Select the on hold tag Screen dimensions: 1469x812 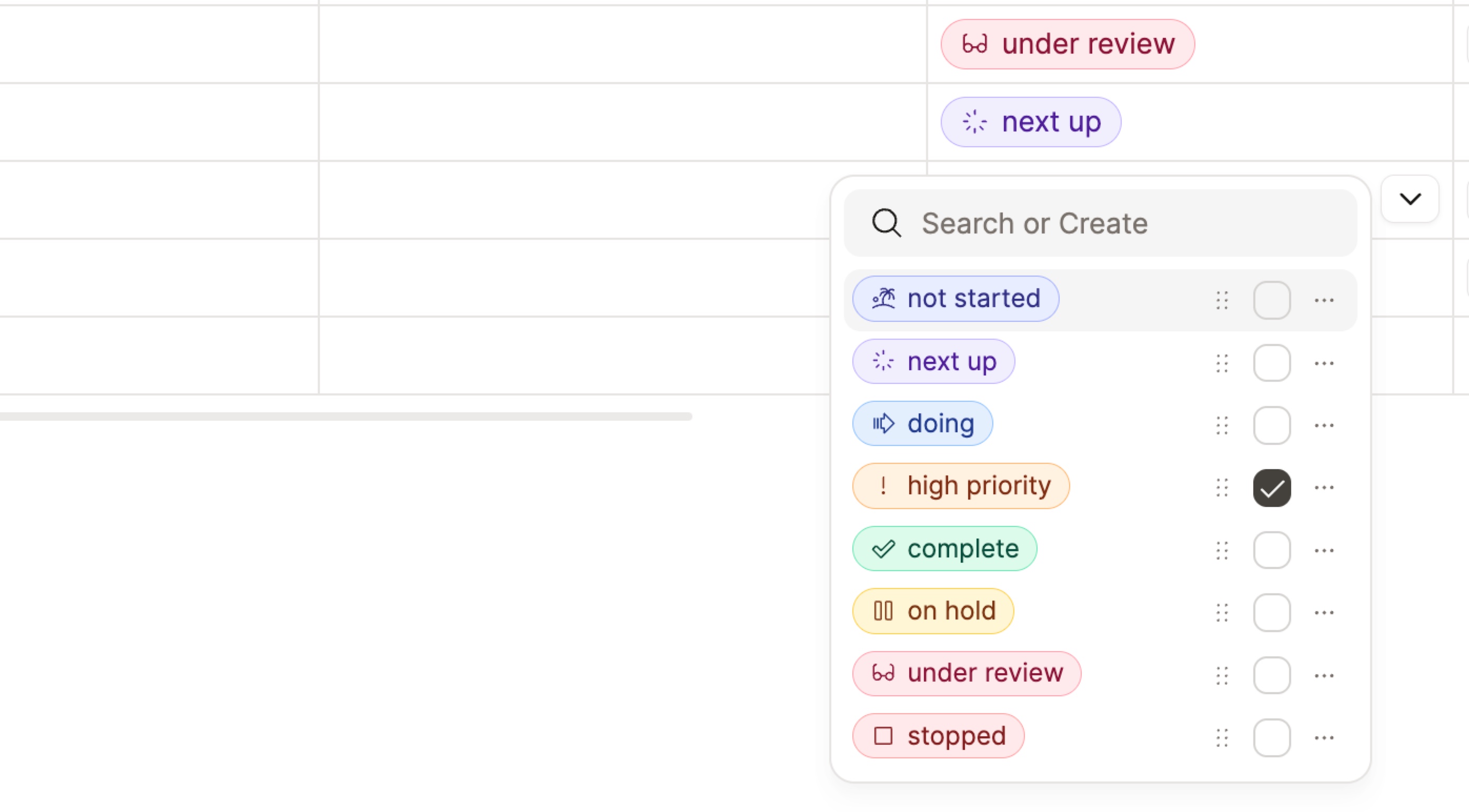[x=933, y=611]
